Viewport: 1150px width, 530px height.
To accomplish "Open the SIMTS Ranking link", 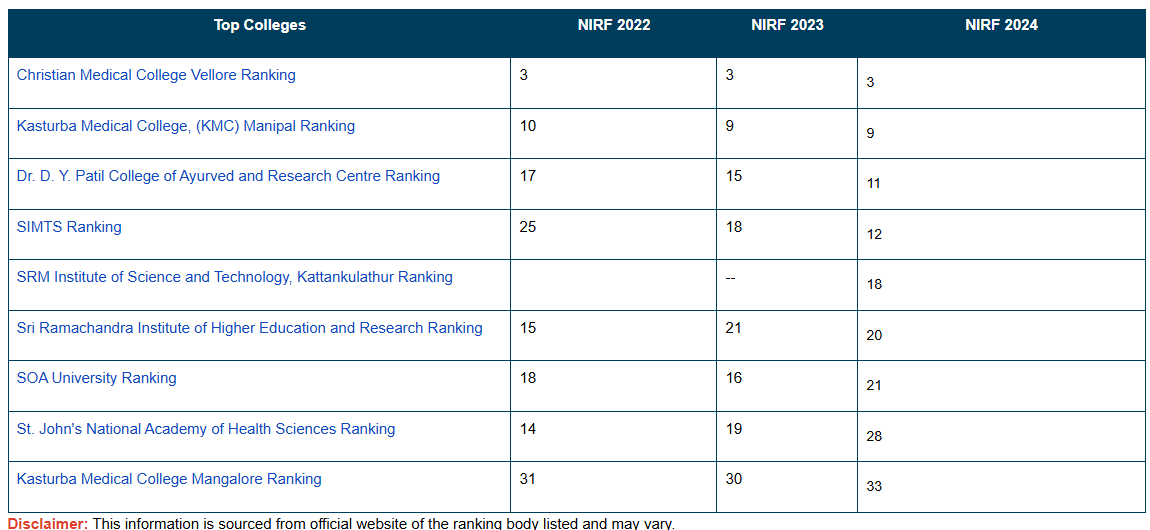I will (69, 227).
